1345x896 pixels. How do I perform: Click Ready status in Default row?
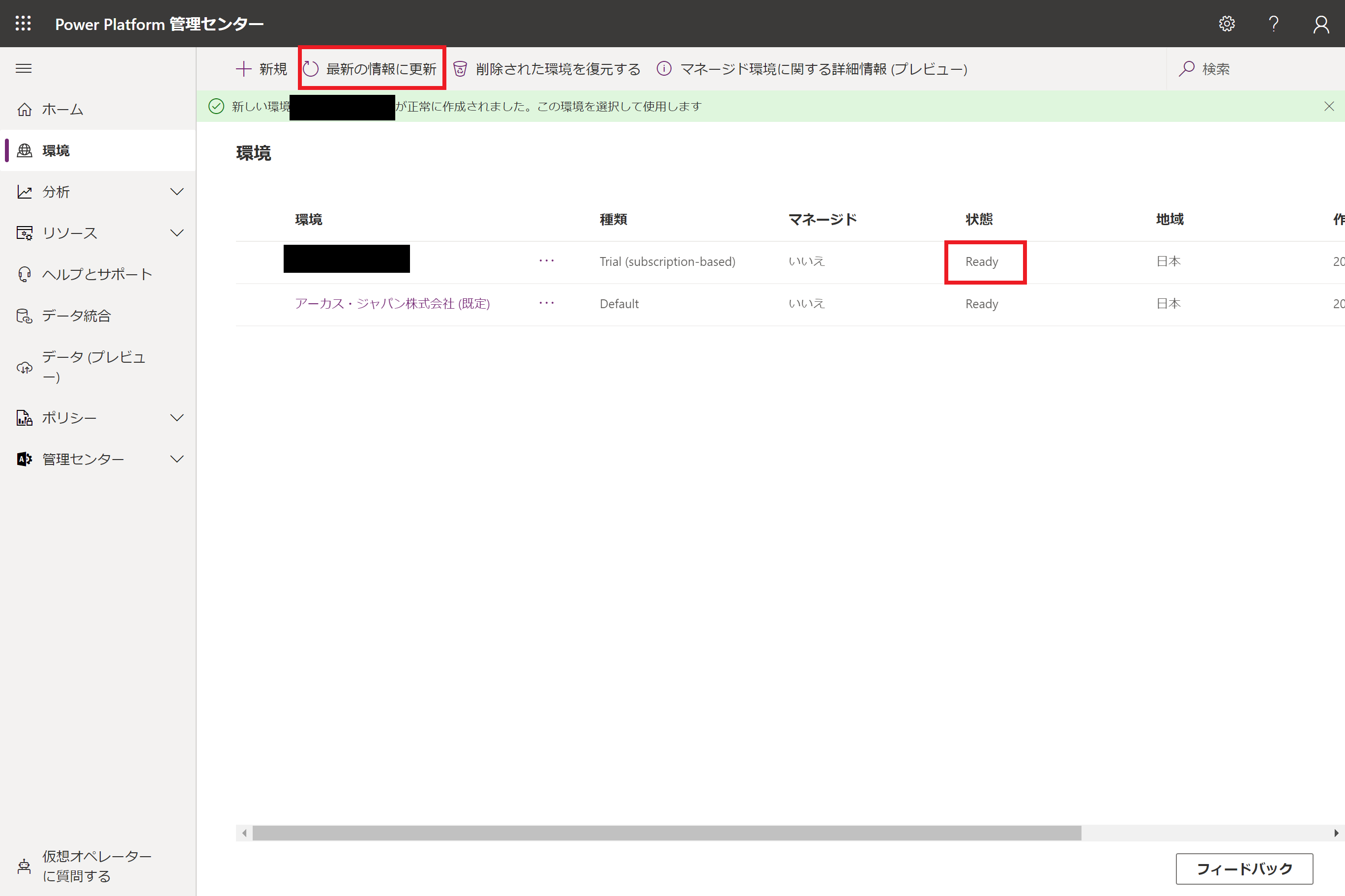[x=982, y=304]
